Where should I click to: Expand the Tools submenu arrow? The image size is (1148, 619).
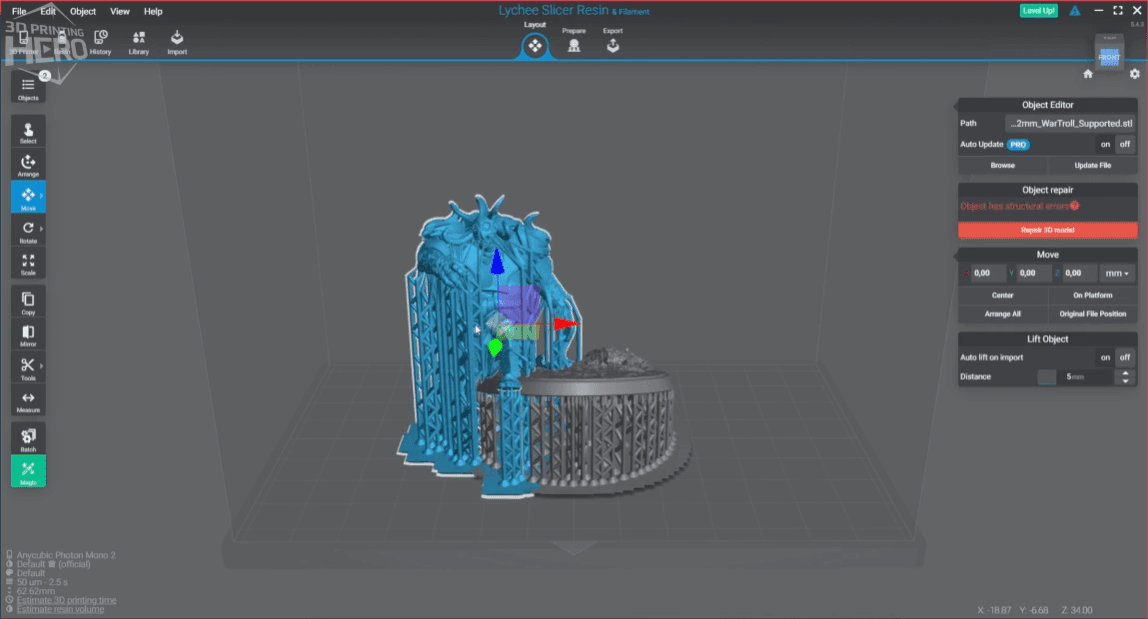tap(41, 366)
